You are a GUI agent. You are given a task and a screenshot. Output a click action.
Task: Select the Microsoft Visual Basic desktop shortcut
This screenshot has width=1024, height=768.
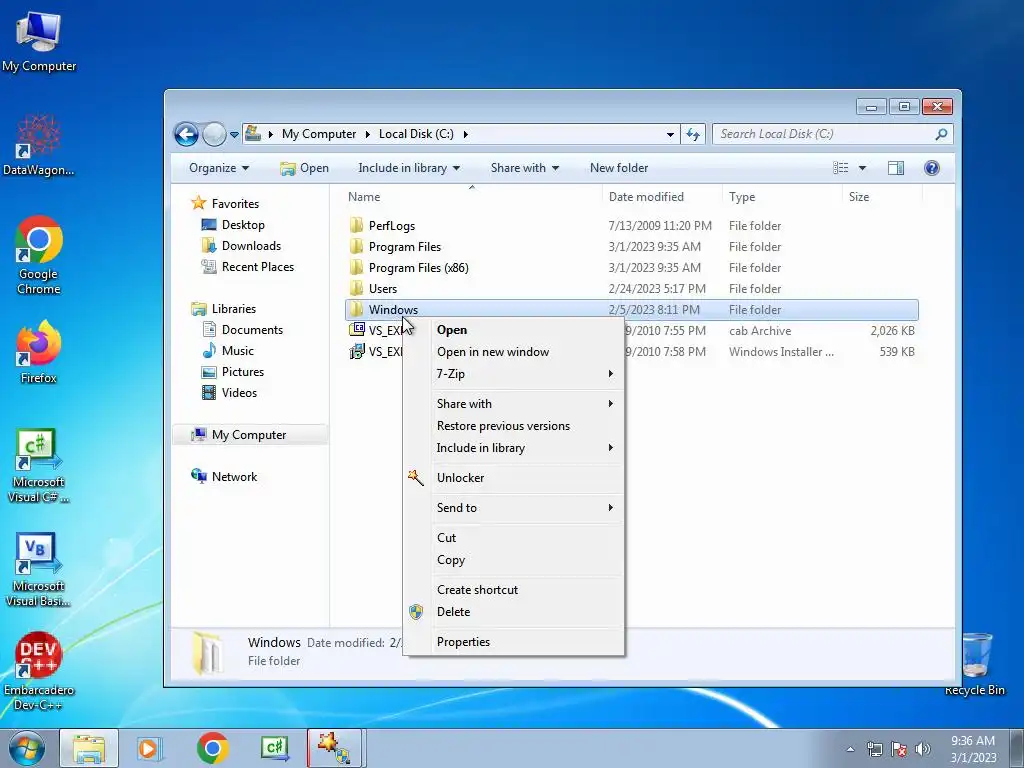pyautogui.click(x=39, y=570)
